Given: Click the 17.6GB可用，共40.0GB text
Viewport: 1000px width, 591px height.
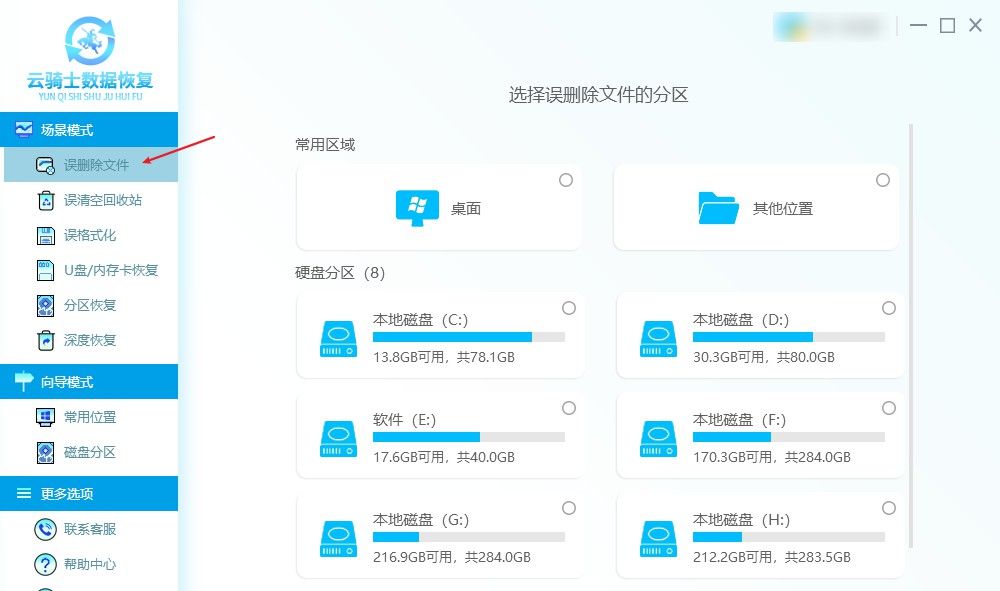Looking at the screenshot, I should (444, 457).
